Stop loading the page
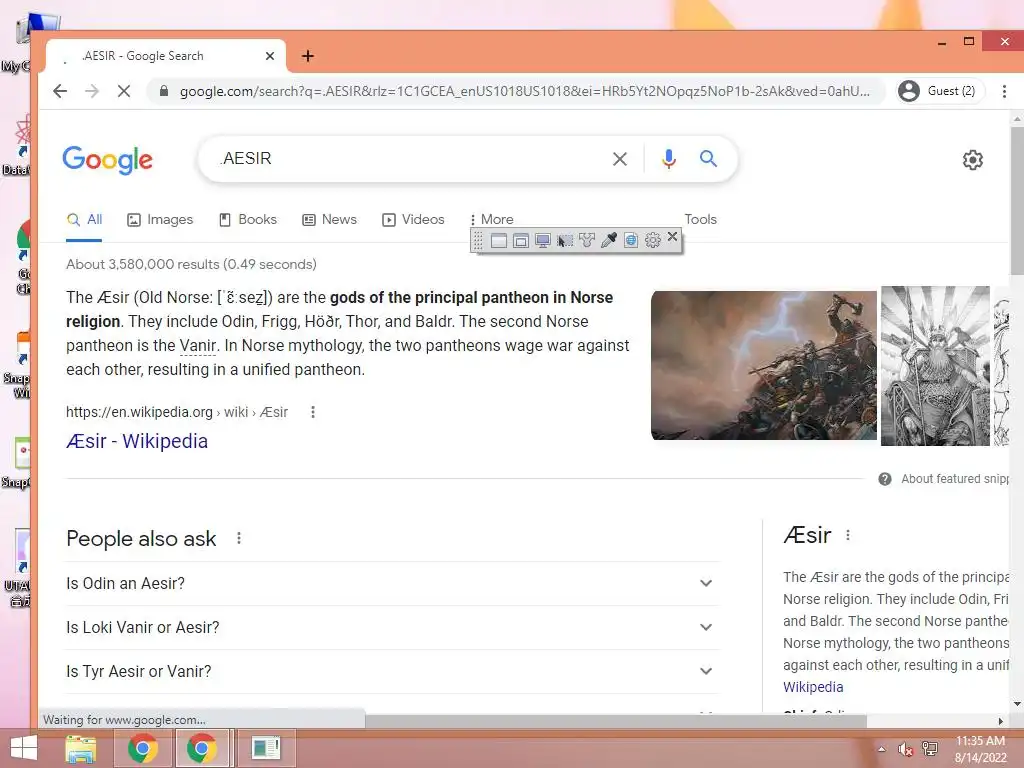Viewport: 1024px width, 768px height. pos(123,91)
